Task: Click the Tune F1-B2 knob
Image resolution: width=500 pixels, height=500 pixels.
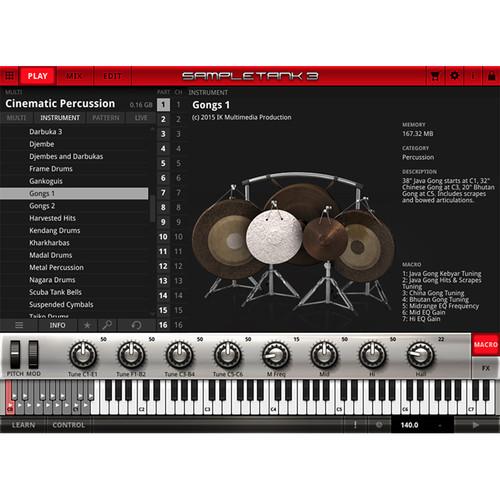Action: tap(131, 355)
